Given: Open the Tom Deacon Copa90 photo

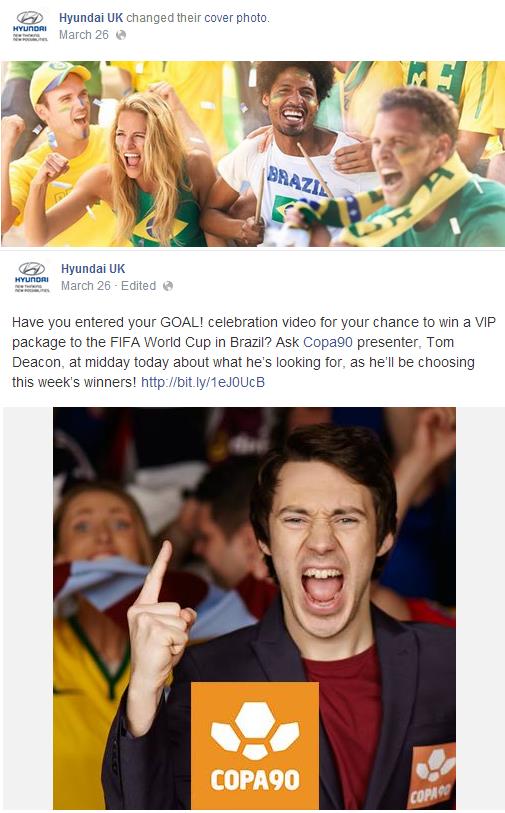Looking at the screenshot, I should (x=254, y=608).
